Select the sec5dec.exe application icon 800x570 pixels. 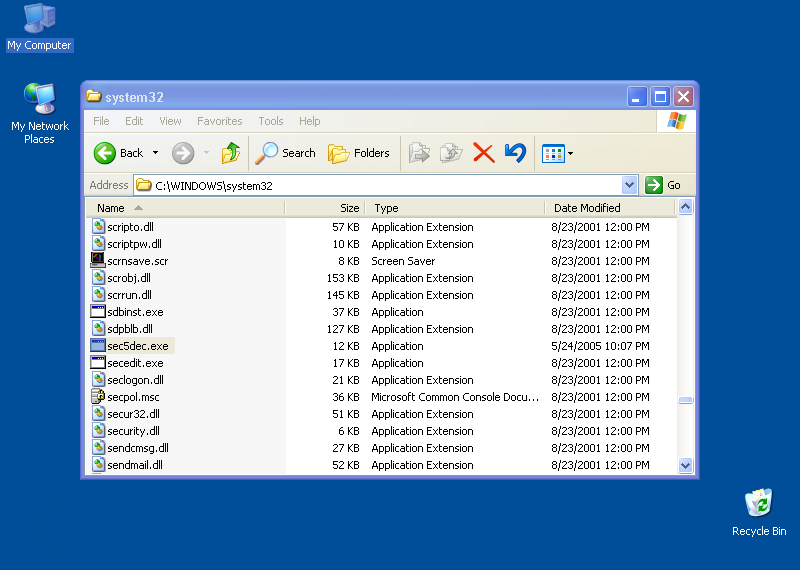coord(97,345)
